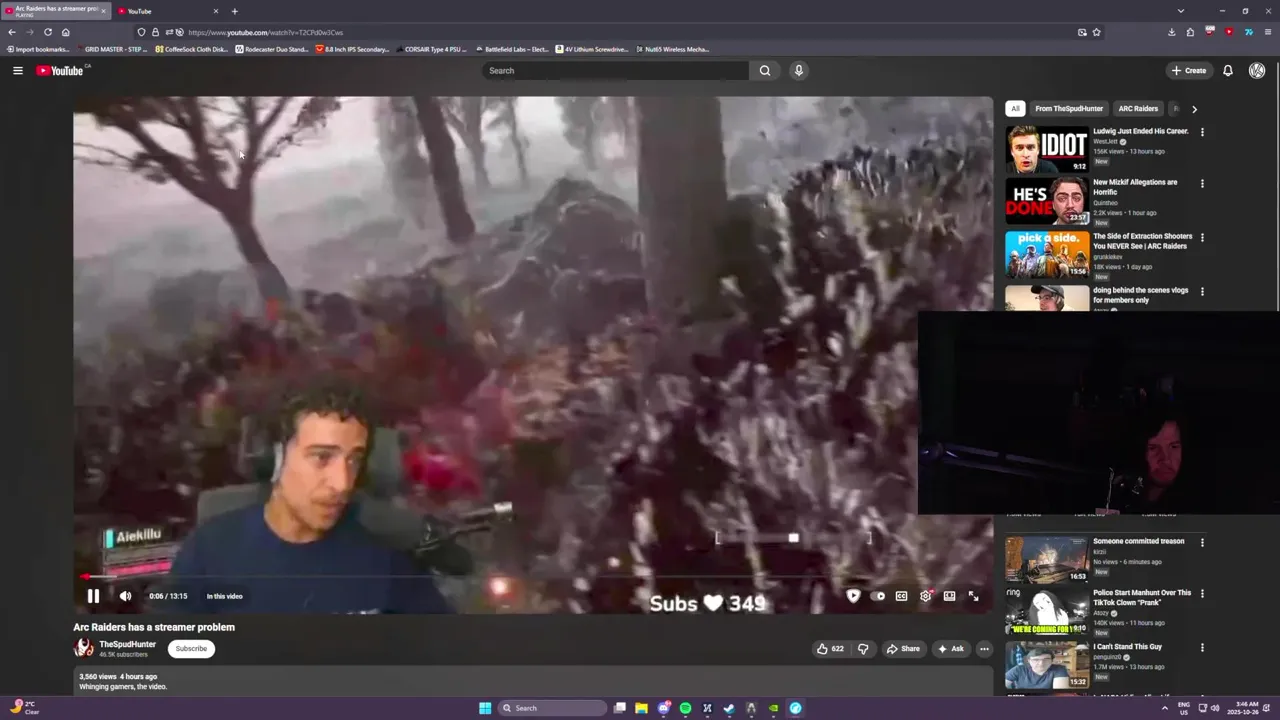Like the video with thumbs up
This screenshot has width=1280, height=720.
click(x=830, y=649)
